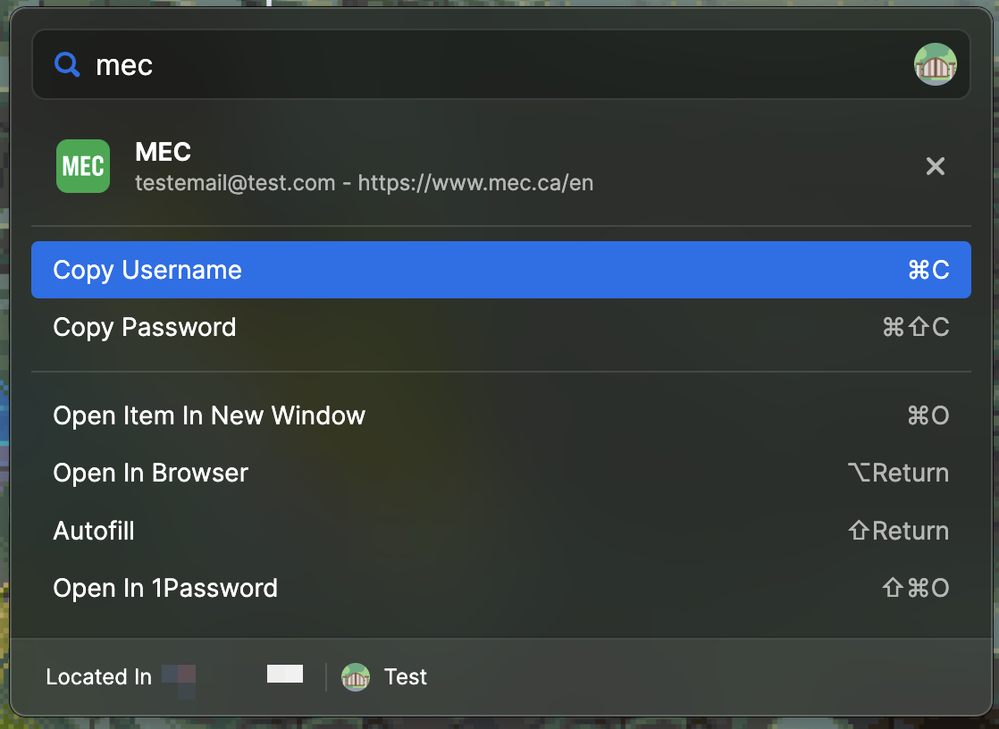Click the testemail@test.com subtitle text

coord(235,184)
